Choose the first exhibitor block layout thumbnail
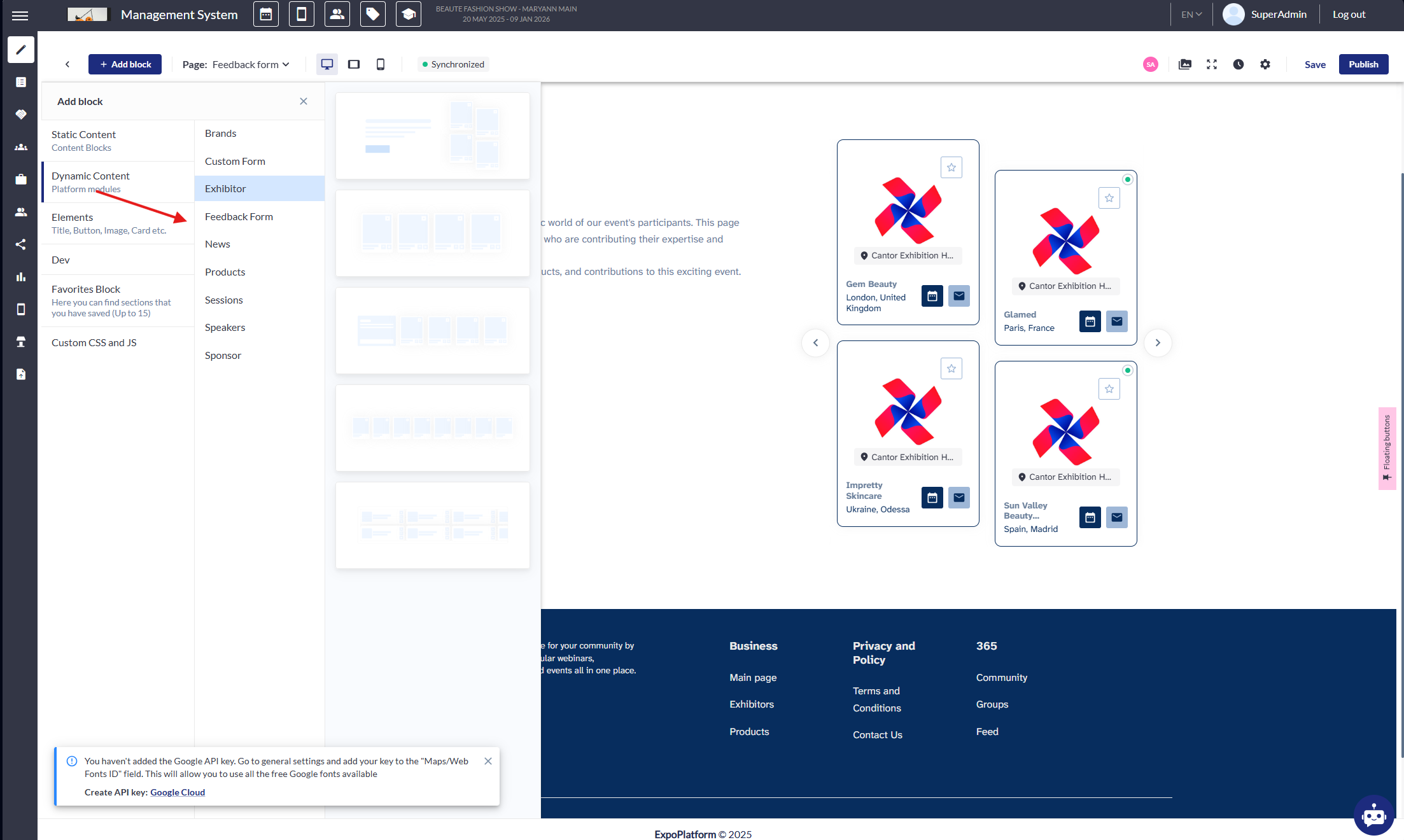 coord(432,136)
